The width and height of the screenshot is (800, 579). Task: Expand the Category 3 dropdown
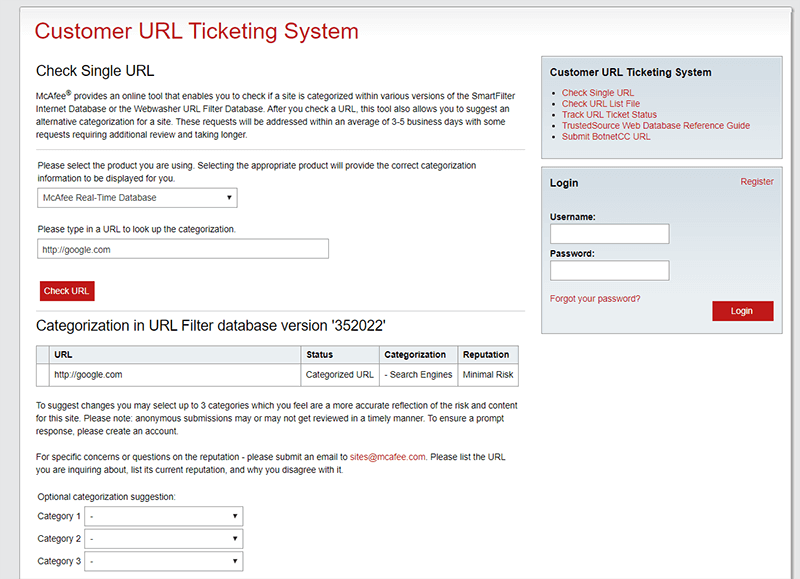(x=163, y=561)
